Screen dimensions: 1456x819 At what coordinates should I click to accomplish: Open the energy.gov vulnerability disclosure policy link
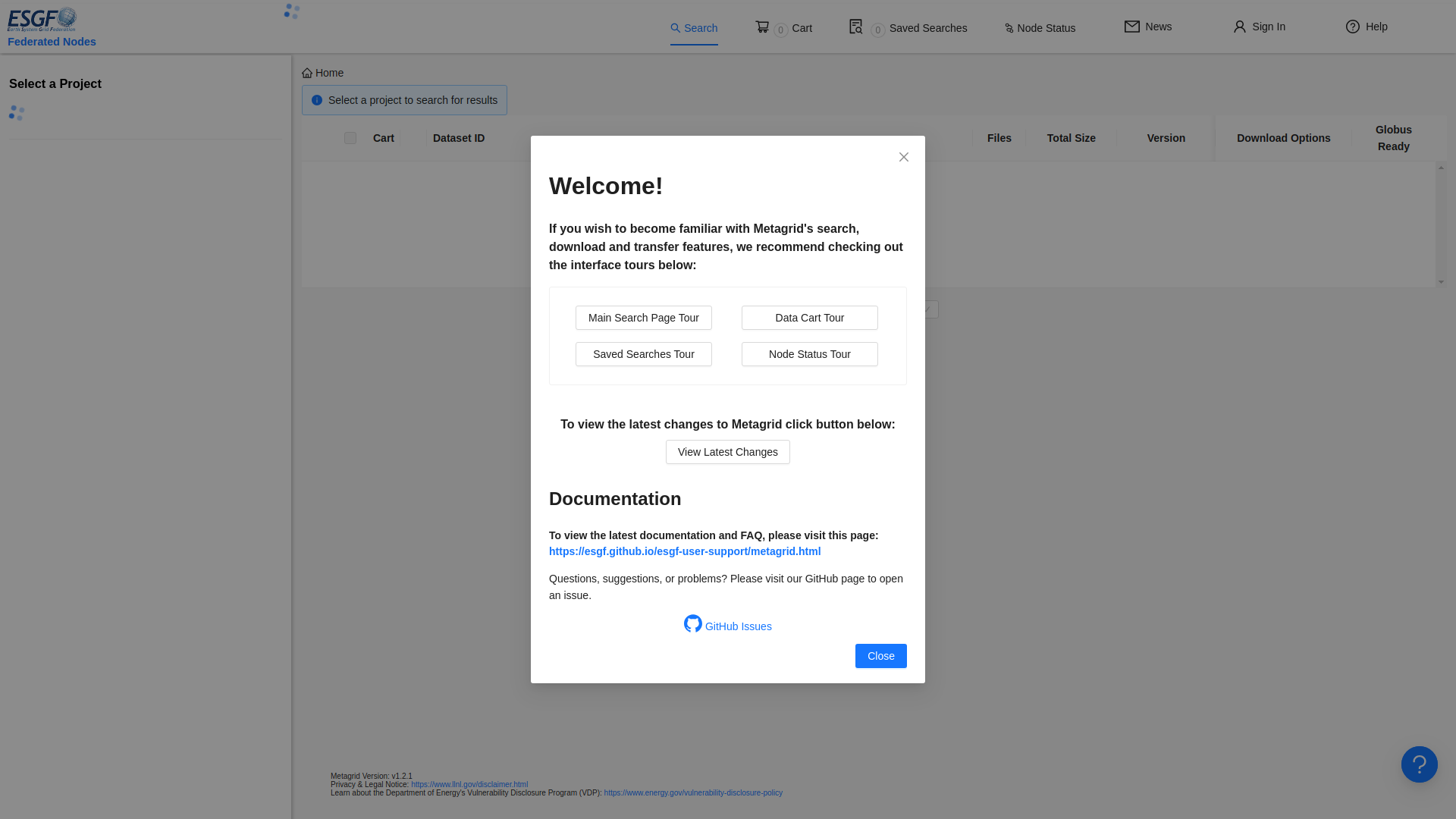[693, 793]
